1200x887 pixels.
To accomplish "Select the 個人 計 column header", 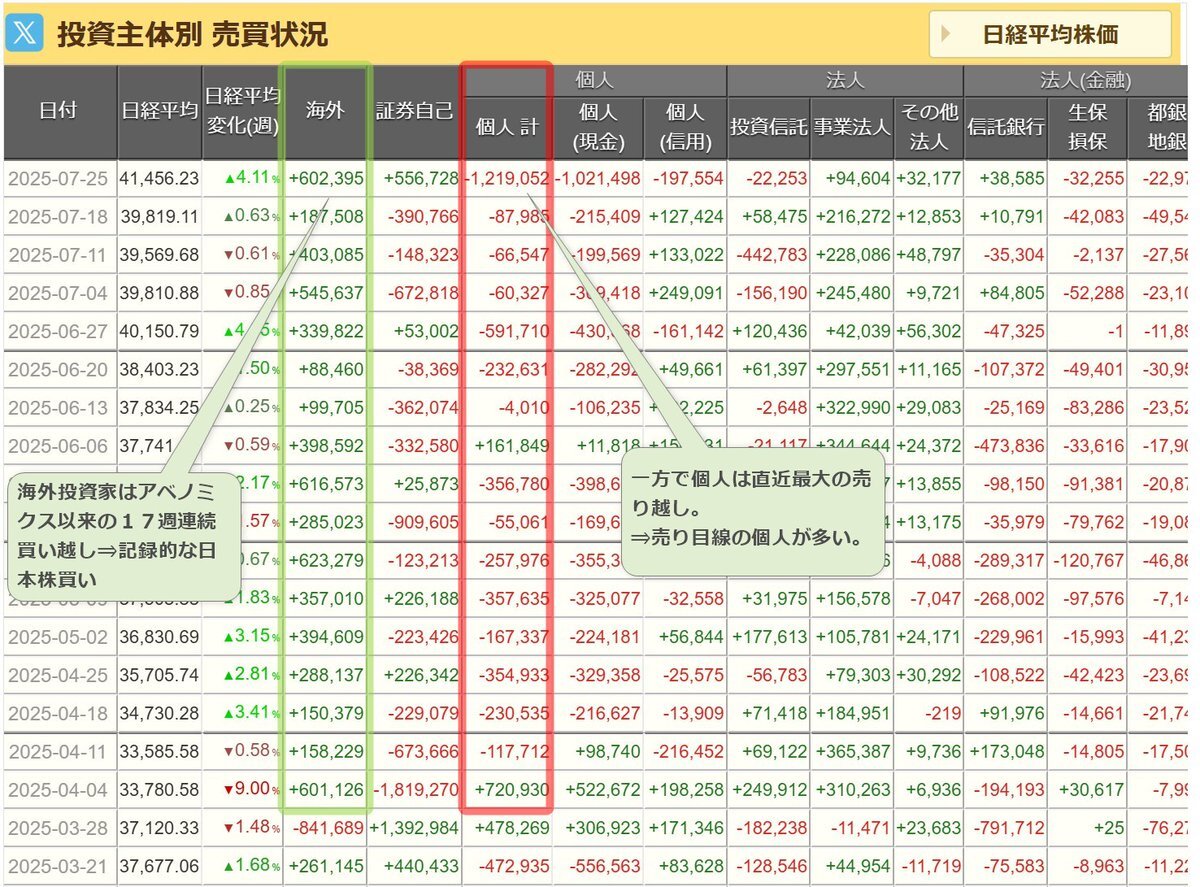I will coord(507,129).
